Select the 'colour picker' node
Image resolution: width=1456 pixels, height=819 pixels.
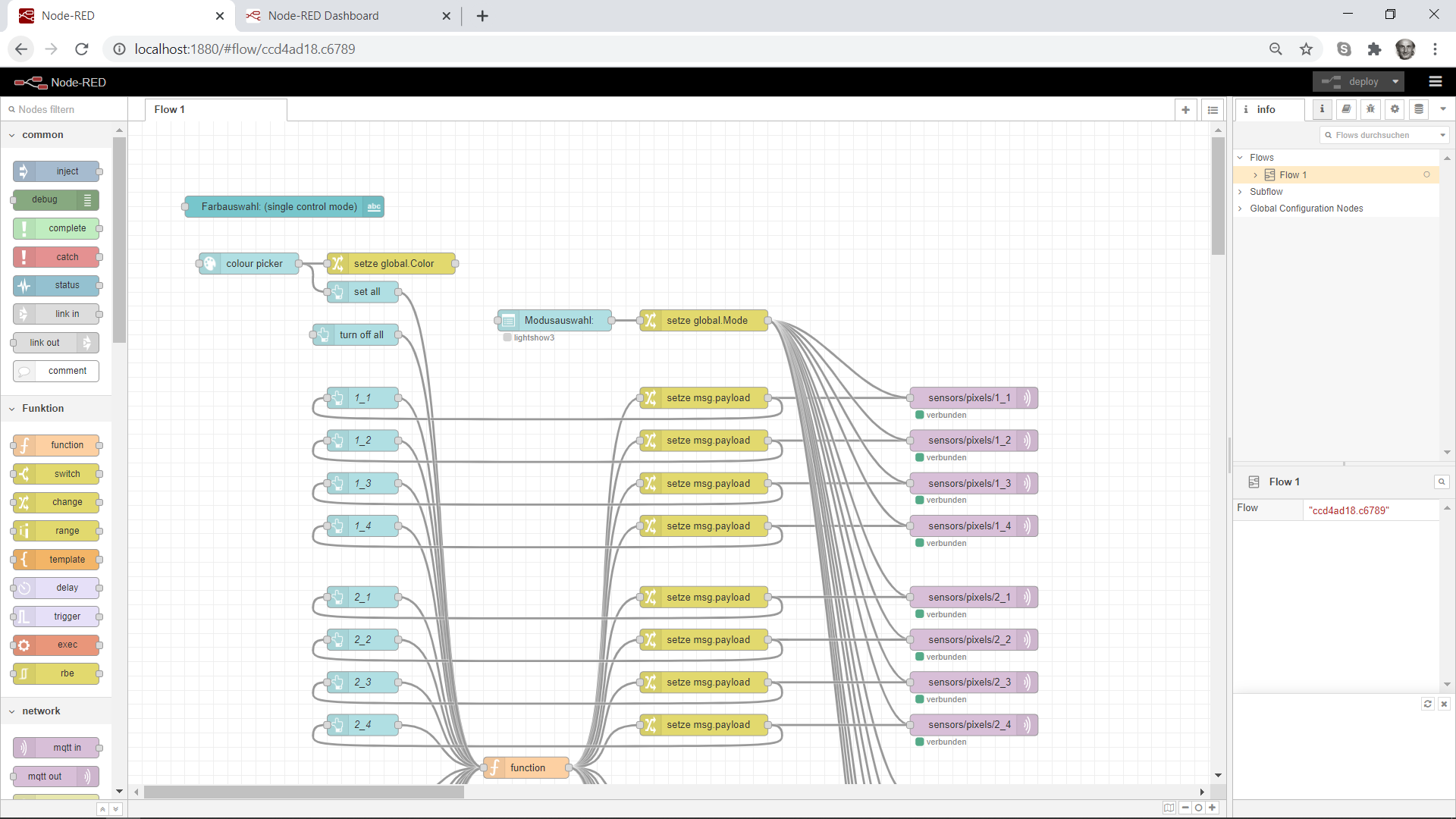tap(254, 264)
